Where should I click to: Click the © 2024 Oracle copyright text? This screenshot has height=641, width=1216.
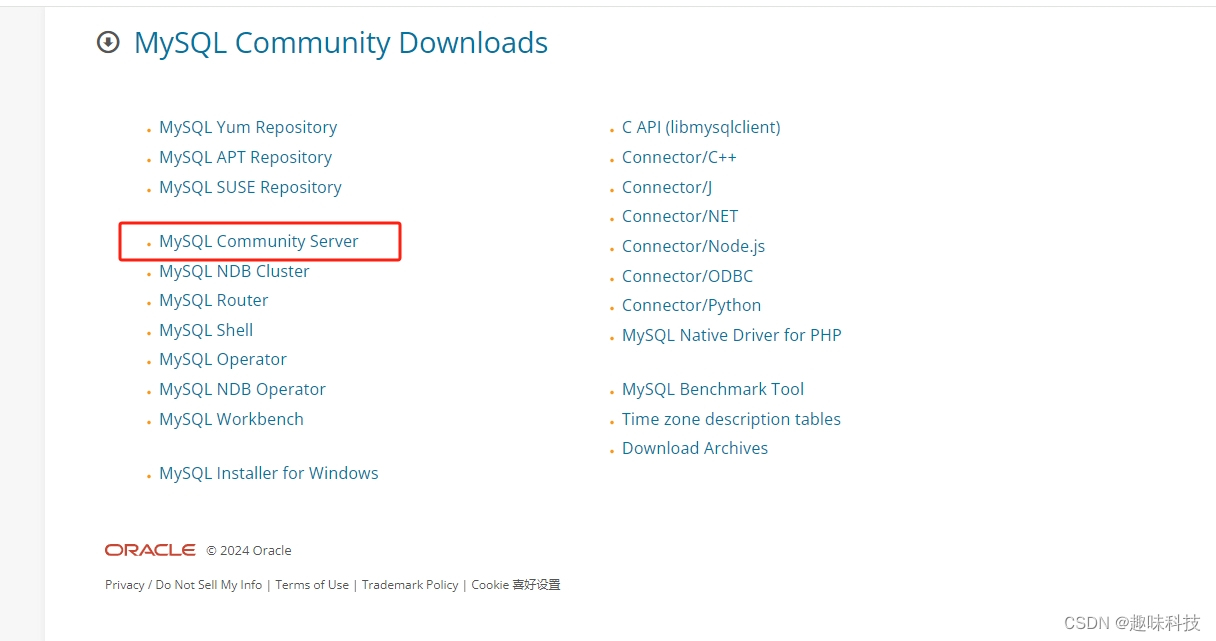[249, 551]
